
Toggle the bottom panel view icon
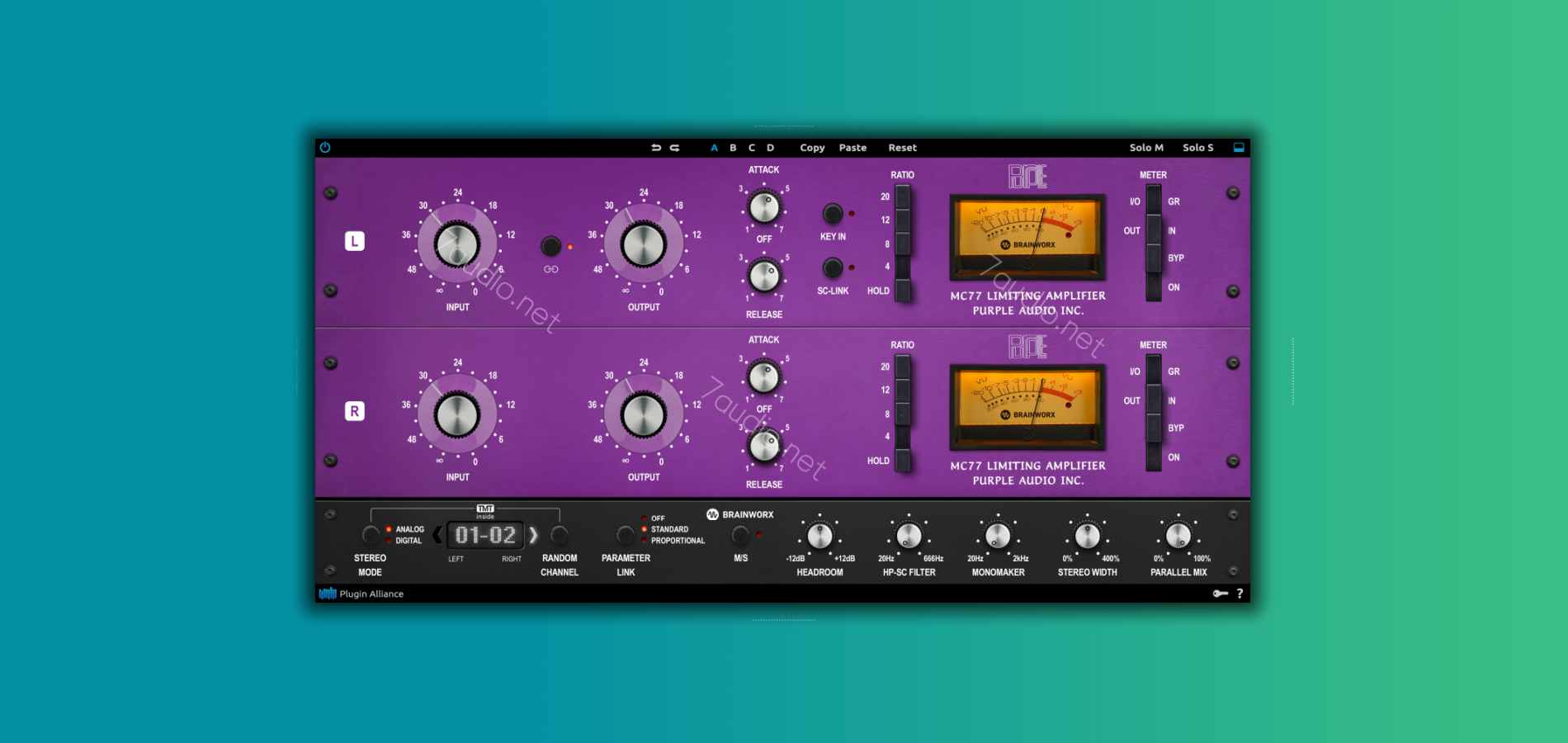(1239, 148)
